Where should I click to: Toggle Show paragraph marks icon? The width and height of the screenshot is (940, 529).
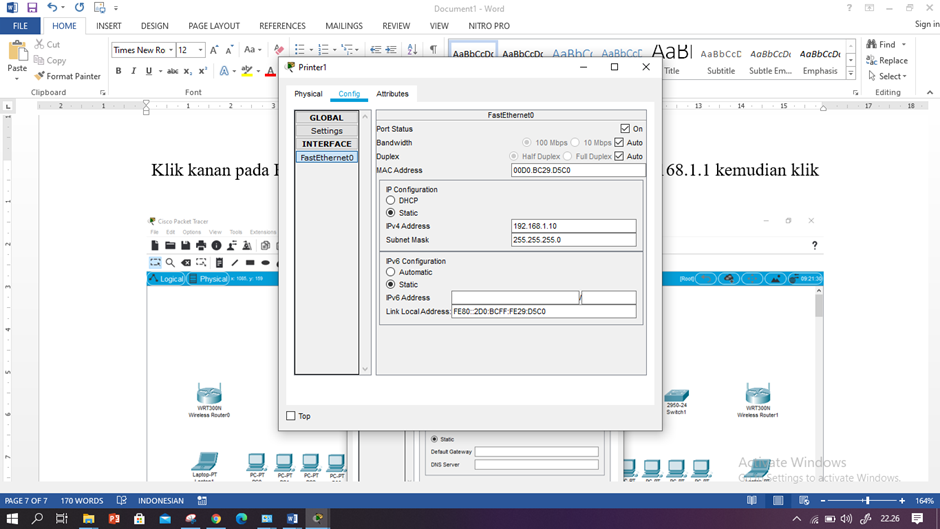coord(433,50)
